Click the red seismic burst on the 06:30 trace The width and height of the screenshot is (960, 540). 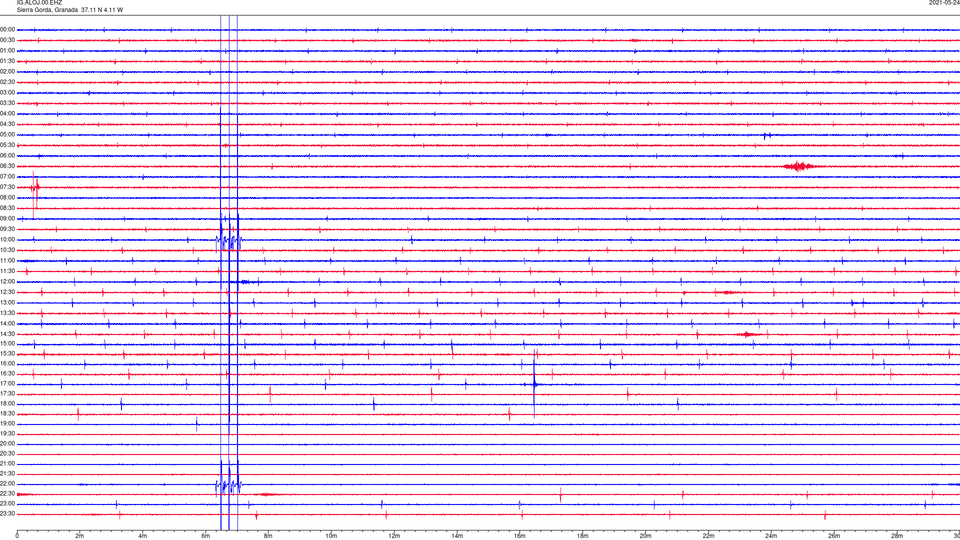click(799, 167)
